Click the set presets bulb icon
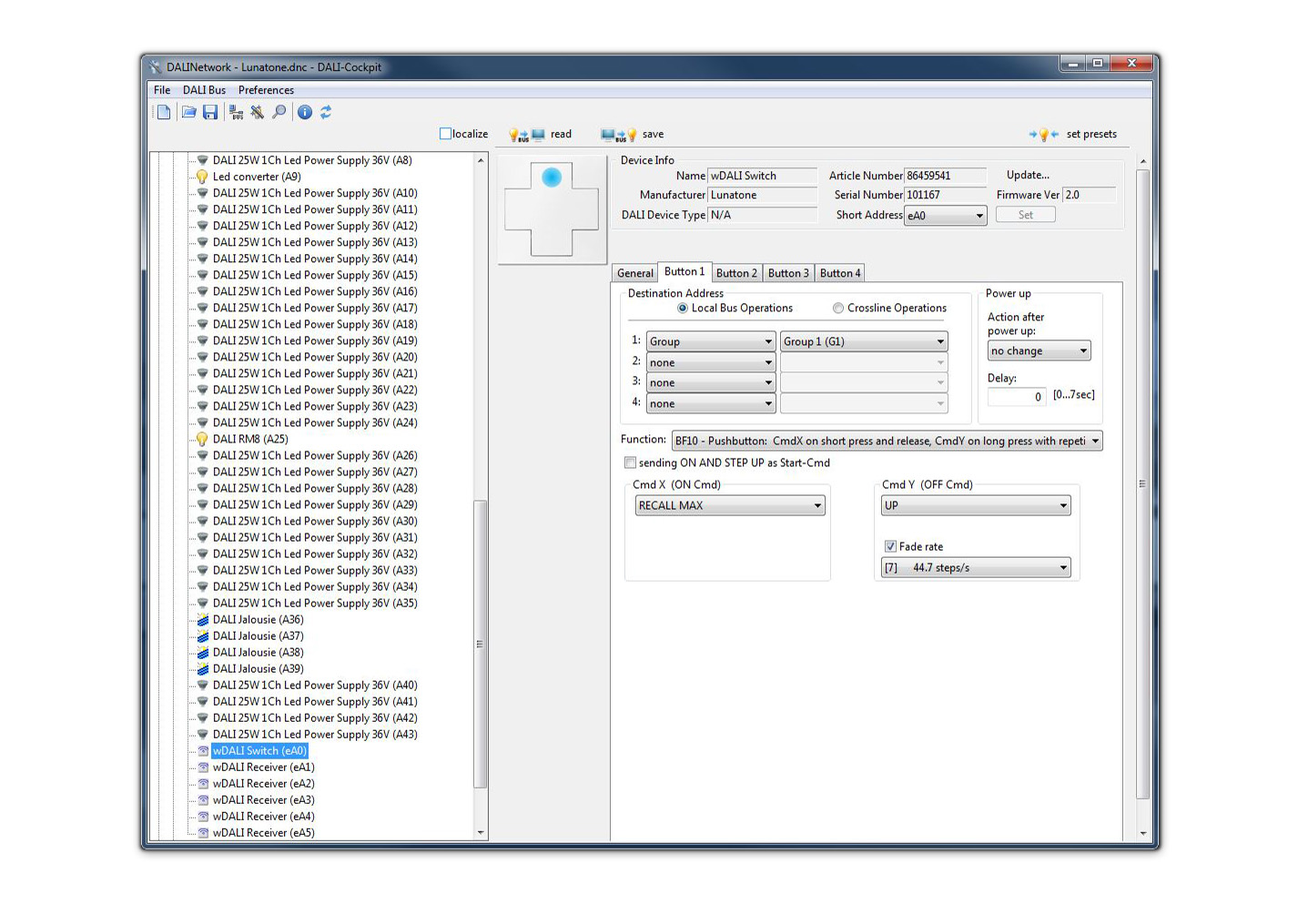This screenshot has width=1298, height=924. 1044,135
